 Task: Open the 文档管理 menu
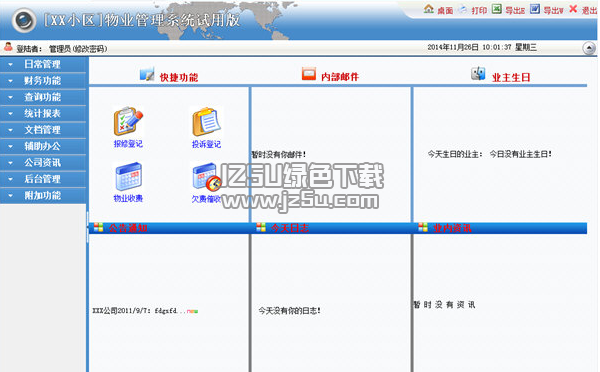(43, 130)
